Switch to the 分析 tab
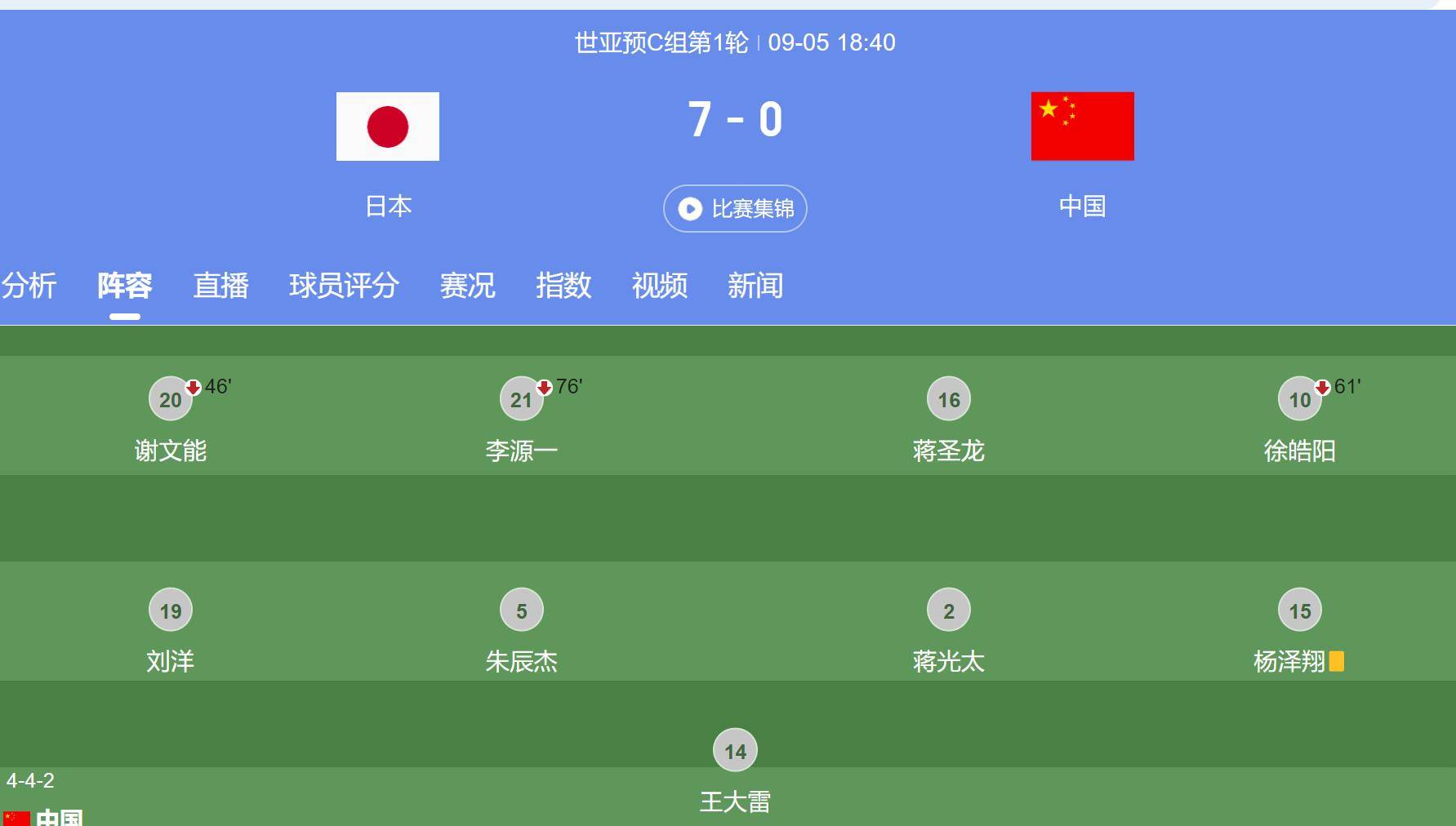 click(x=29, y=286)
